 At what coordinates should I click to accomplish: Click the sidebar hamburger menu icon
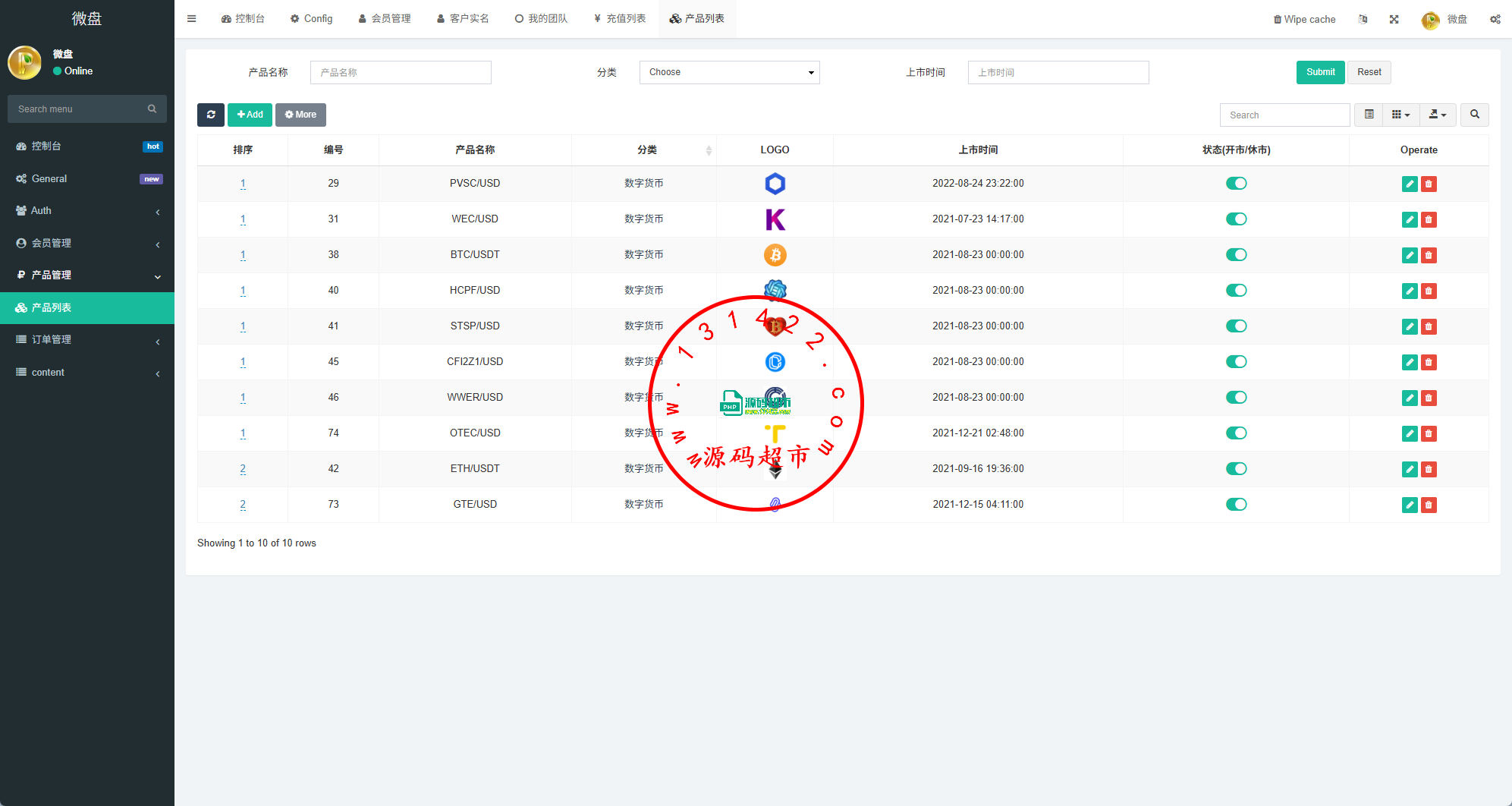click(192, 19)
